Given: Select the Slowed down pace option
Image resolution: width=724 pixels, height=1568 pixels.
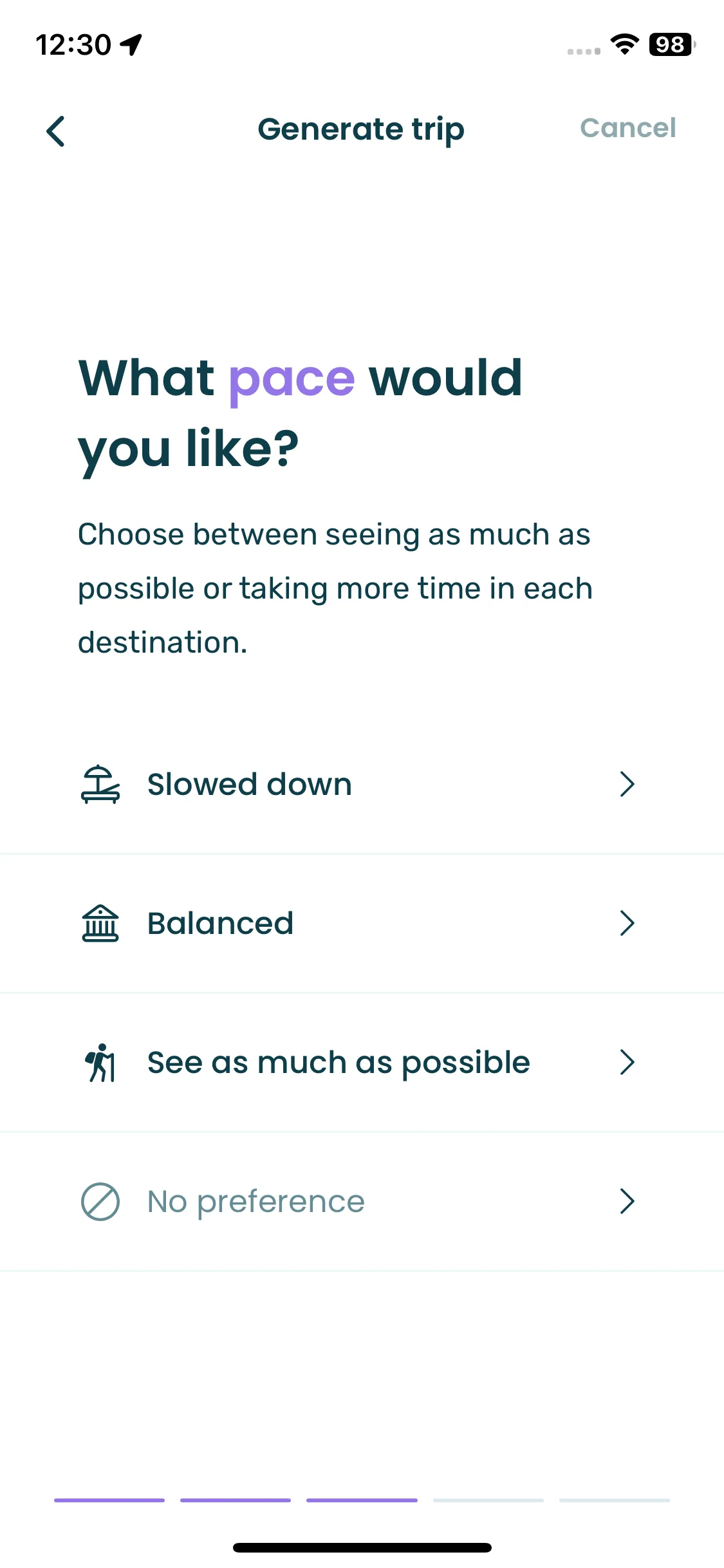Looking at the screenshot, I should 362,784.
